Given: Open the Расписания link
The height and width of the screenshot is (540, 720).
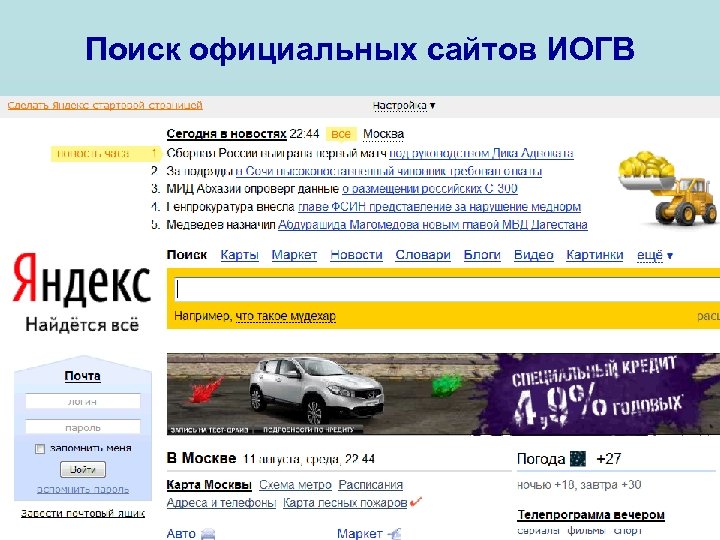Looking at the screenshot, I should point(371,485).
